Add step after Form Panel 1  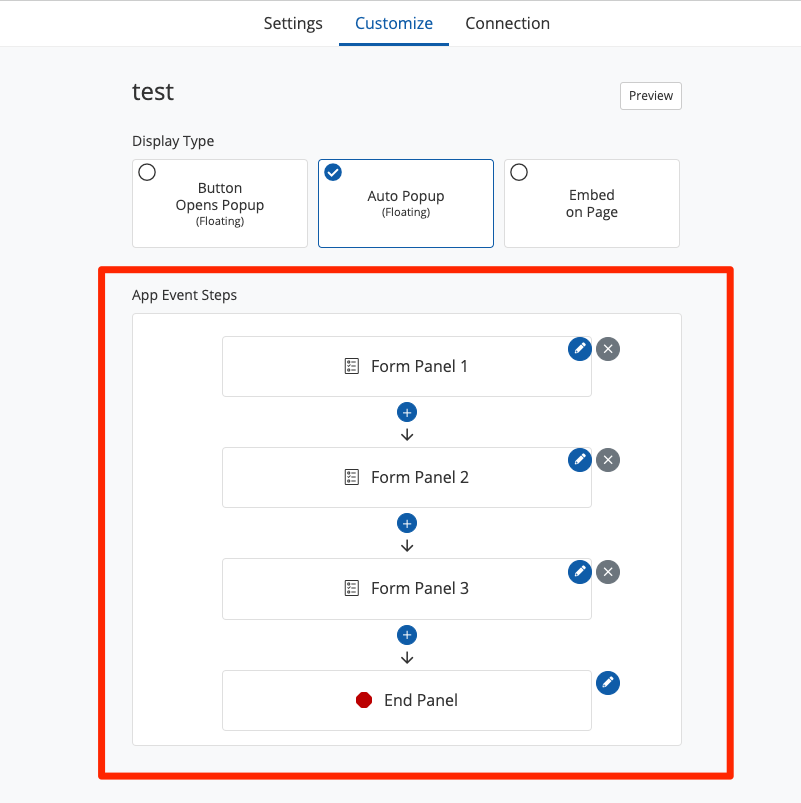point(407,412)
